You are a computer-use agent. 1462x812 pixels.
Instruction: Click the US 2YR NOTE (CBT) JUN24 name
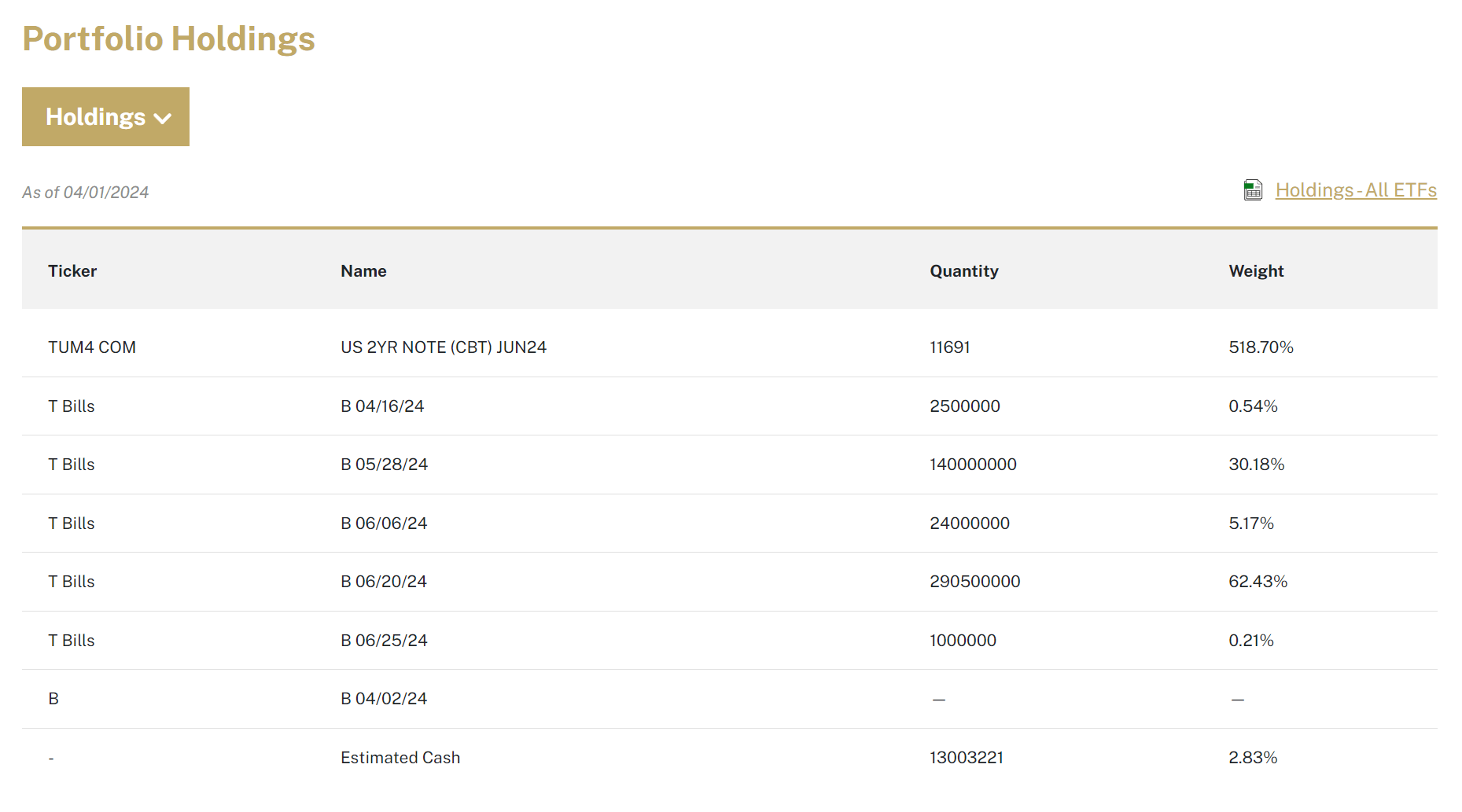tap(444, 347)
